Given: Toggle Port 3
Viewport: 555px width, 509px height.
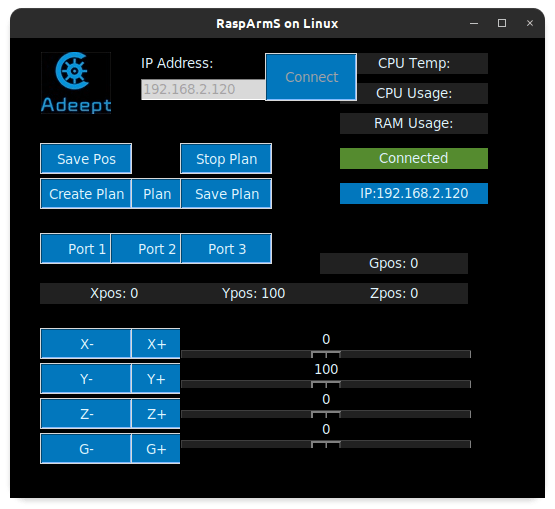Looking at the screenshot, I should [227, 248].
